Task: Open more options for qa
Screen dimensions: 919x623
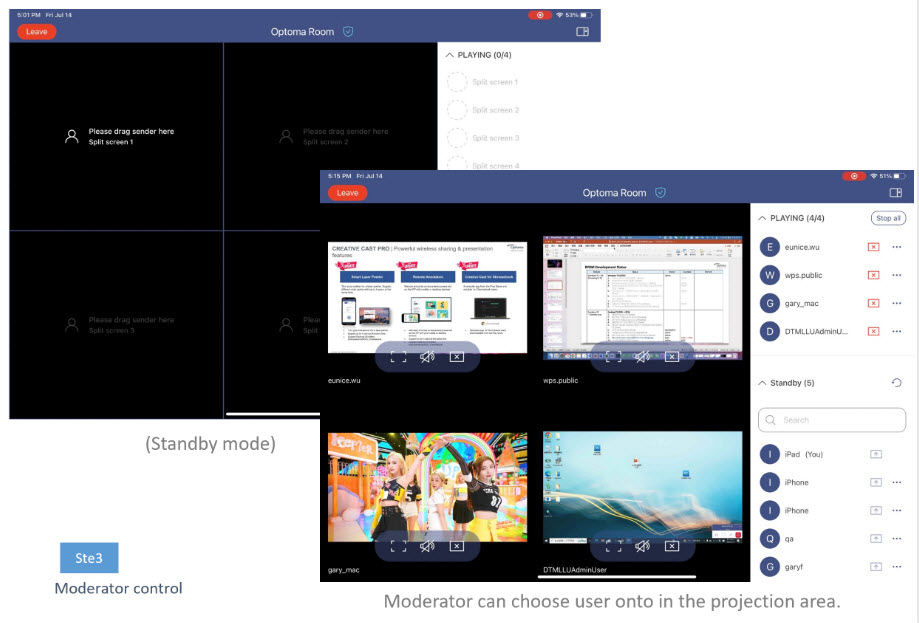Action: click(897, 539)
